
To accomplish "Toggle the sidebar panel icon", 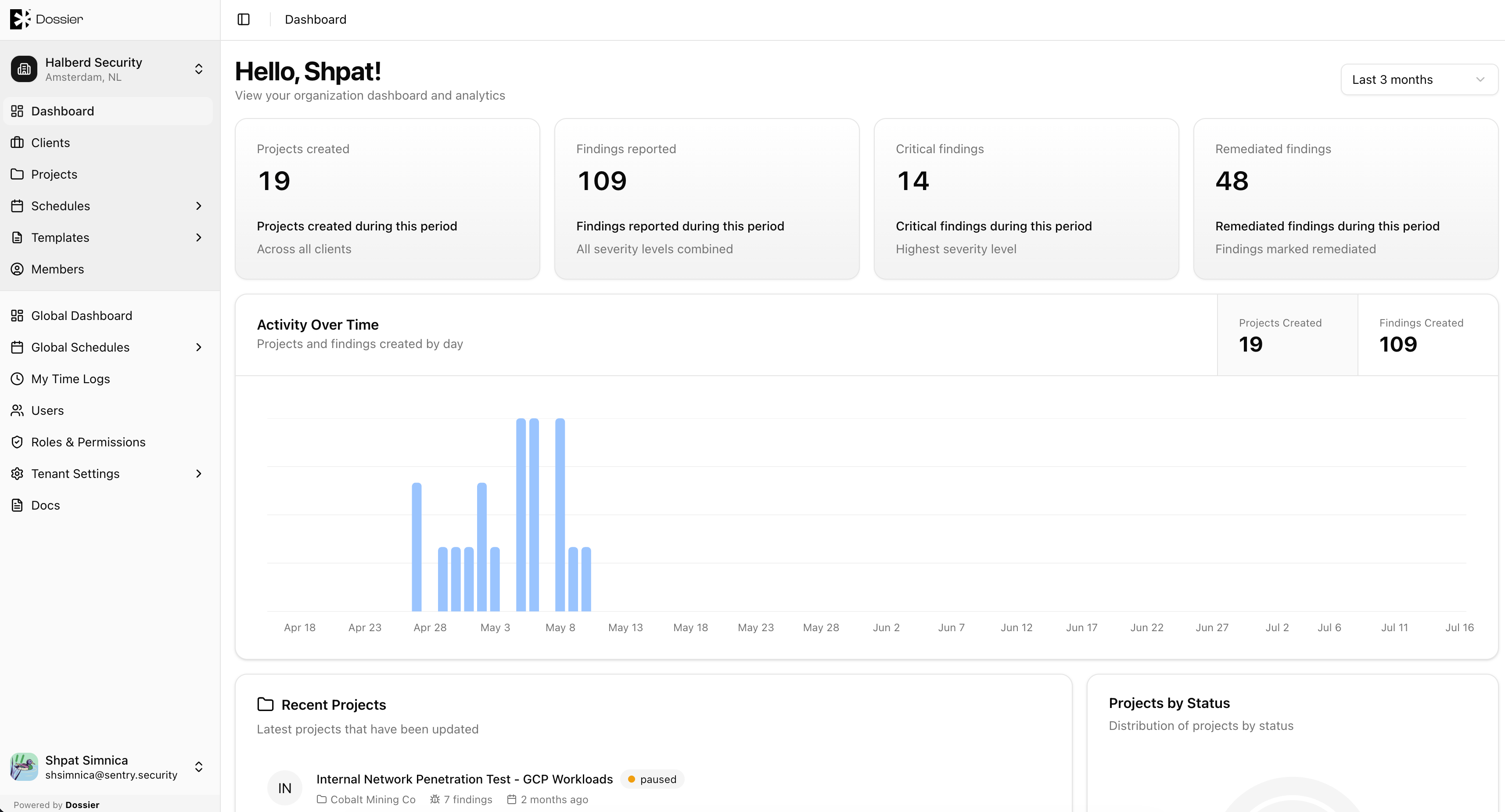I will (x=244, y=19).
